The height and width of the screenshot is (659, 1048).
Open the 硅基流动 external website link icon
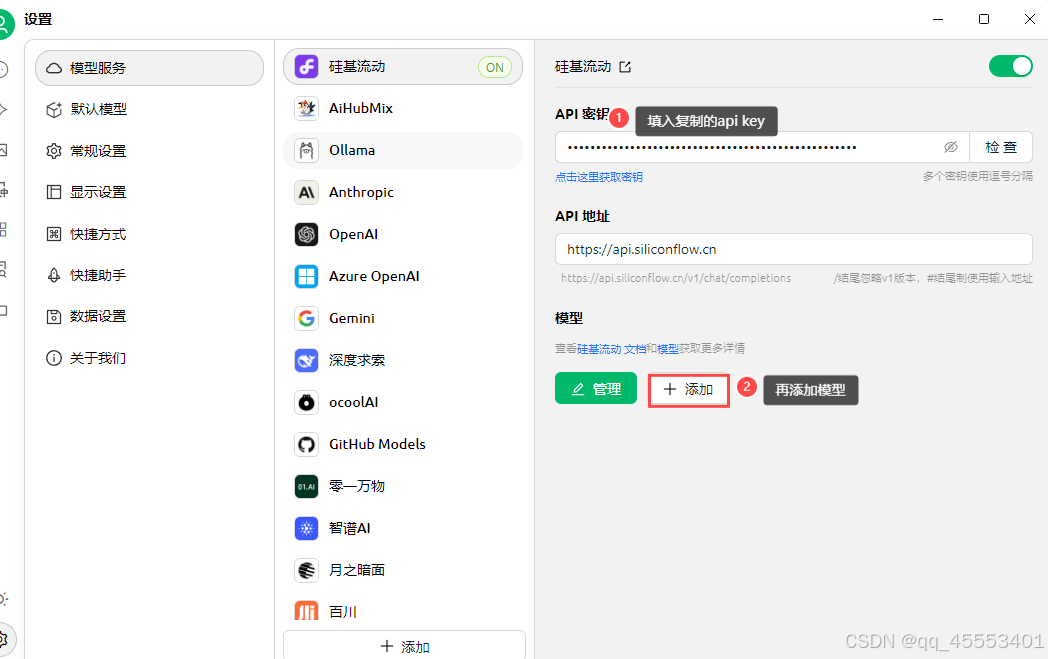point(625,67)
